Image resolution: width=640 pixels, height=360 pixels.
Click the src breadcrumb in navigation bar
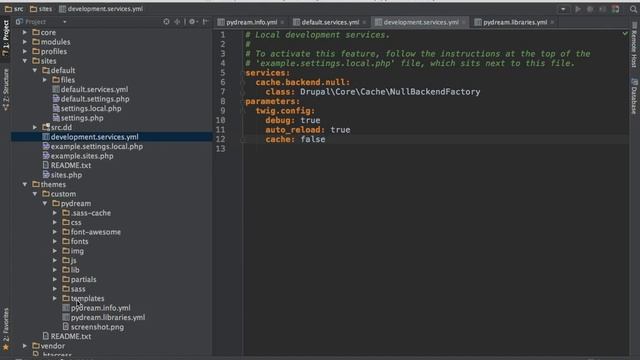pos(14,9)
